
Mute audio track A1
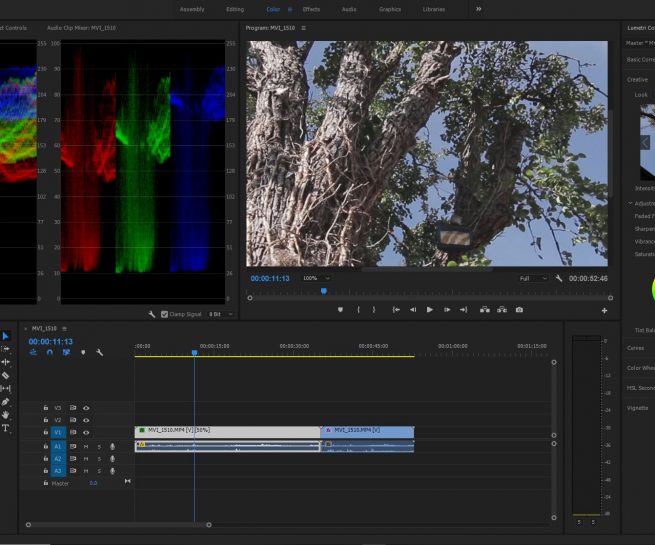pyautogui.click(x=86, y=446)
